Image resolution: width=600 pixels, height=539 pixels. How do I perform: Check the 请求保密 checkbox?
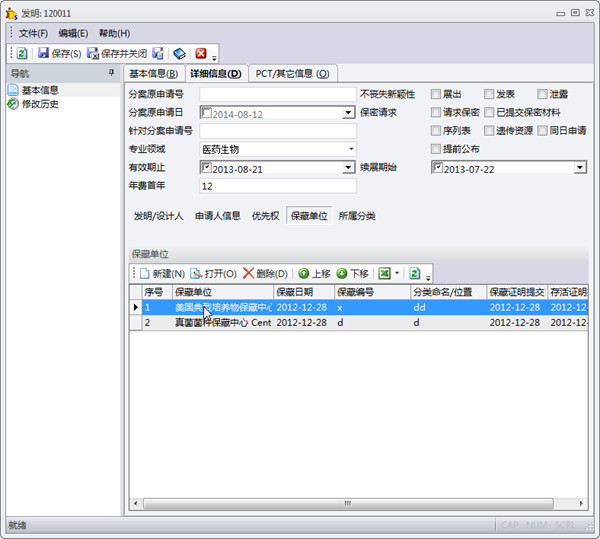coord(435,112)
